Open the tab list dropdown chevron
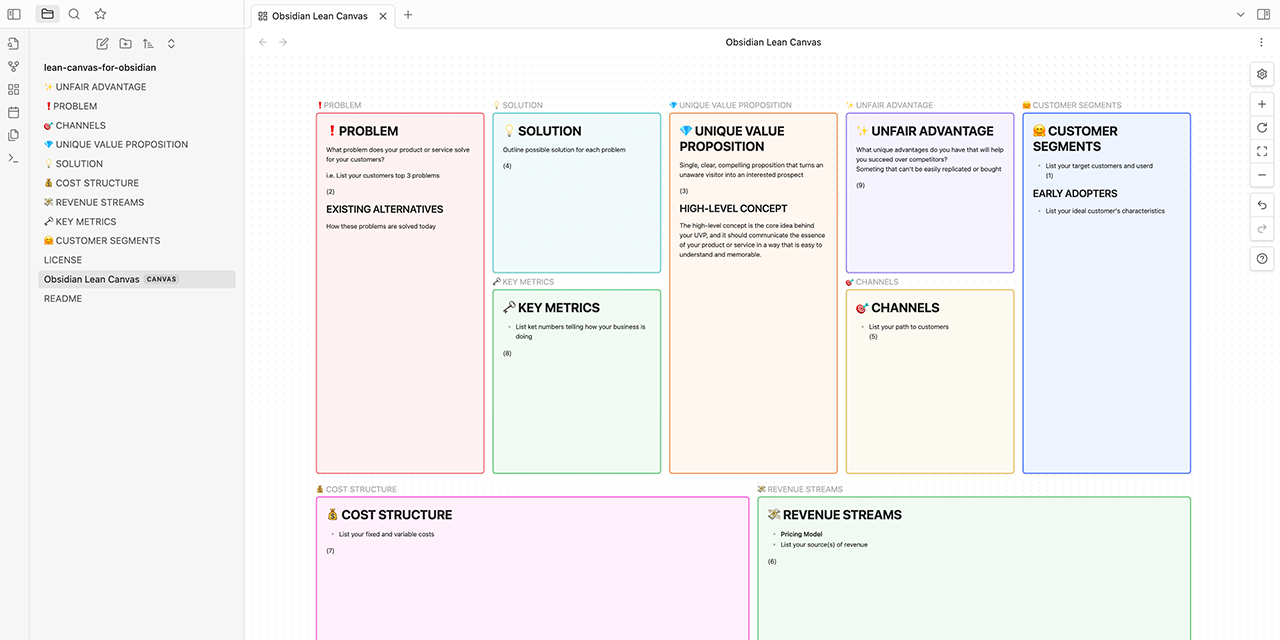 pyautogui.click(x=1240, y=14)
